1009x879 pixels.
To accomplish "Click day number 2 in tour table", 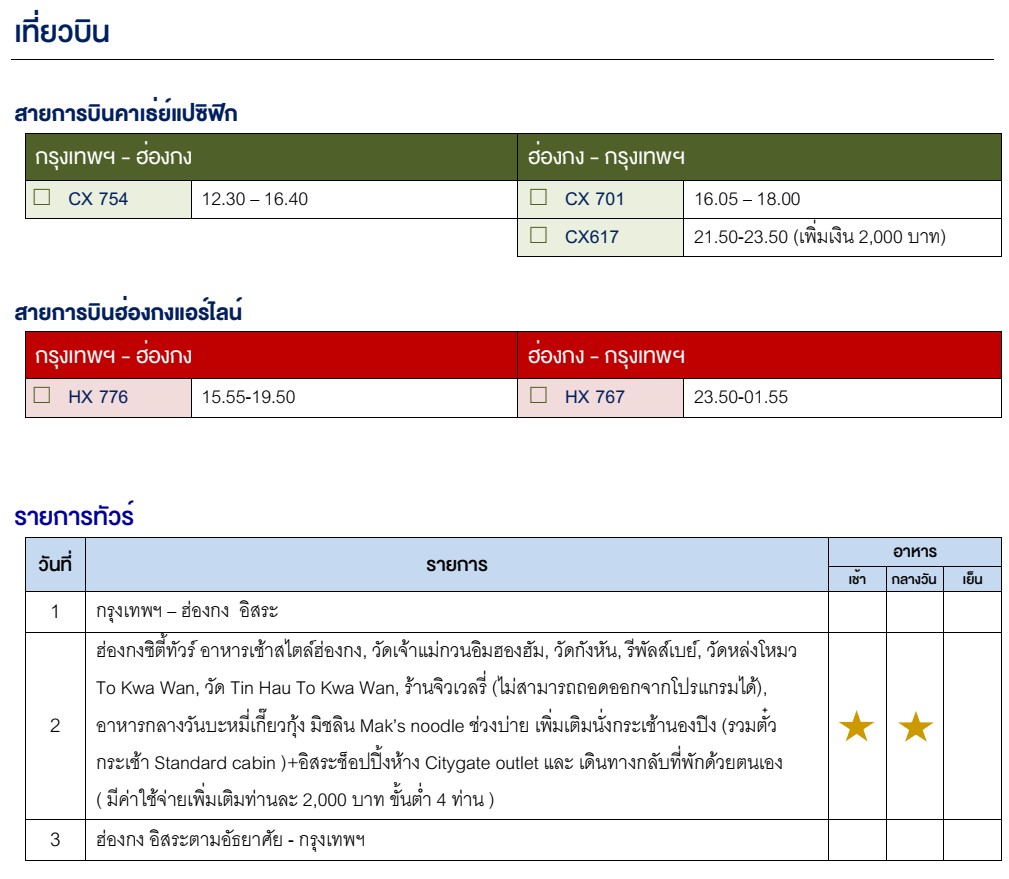I will [55, 726].
